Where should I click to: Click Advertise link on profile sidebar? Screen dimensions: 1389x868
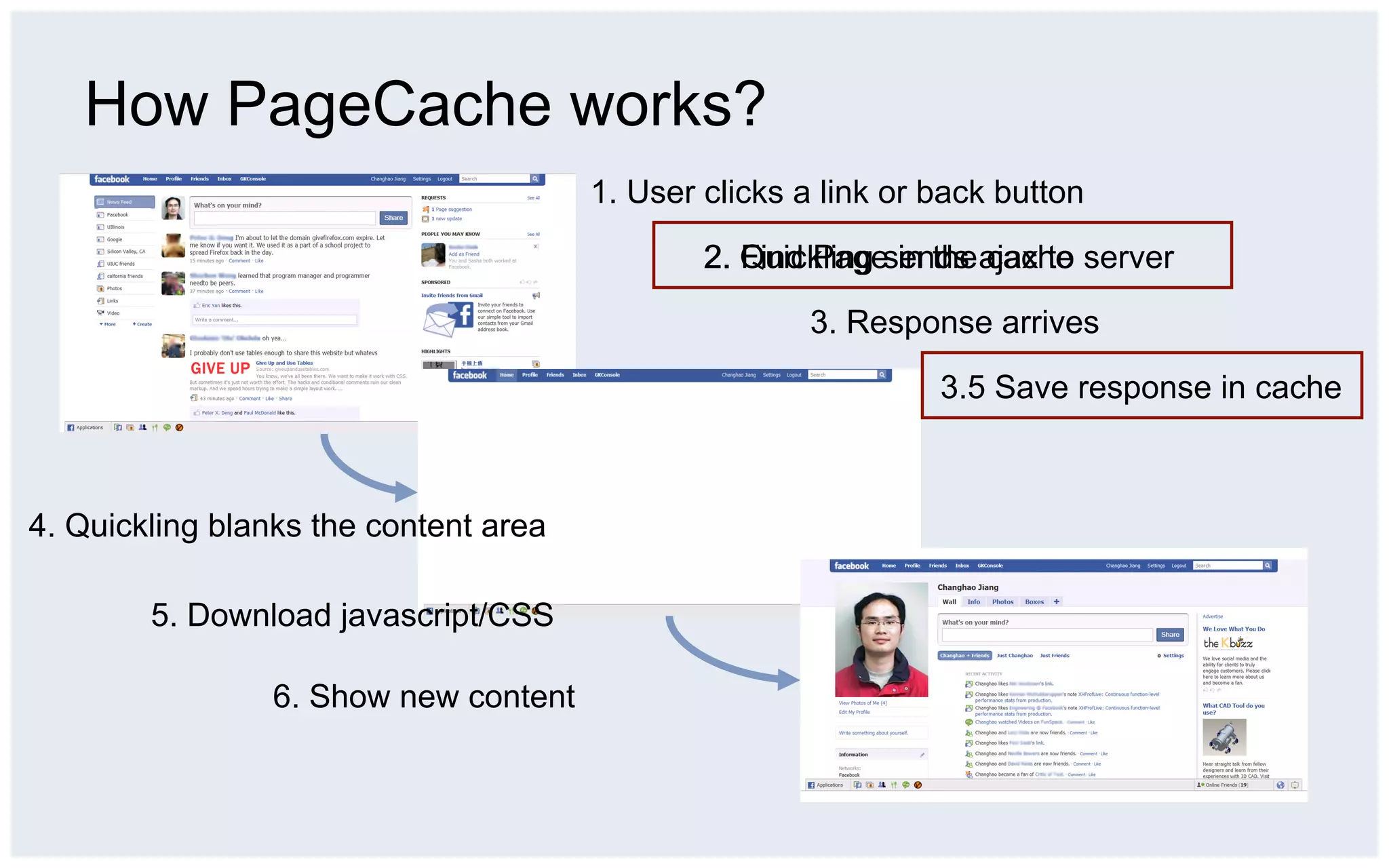1213,616
